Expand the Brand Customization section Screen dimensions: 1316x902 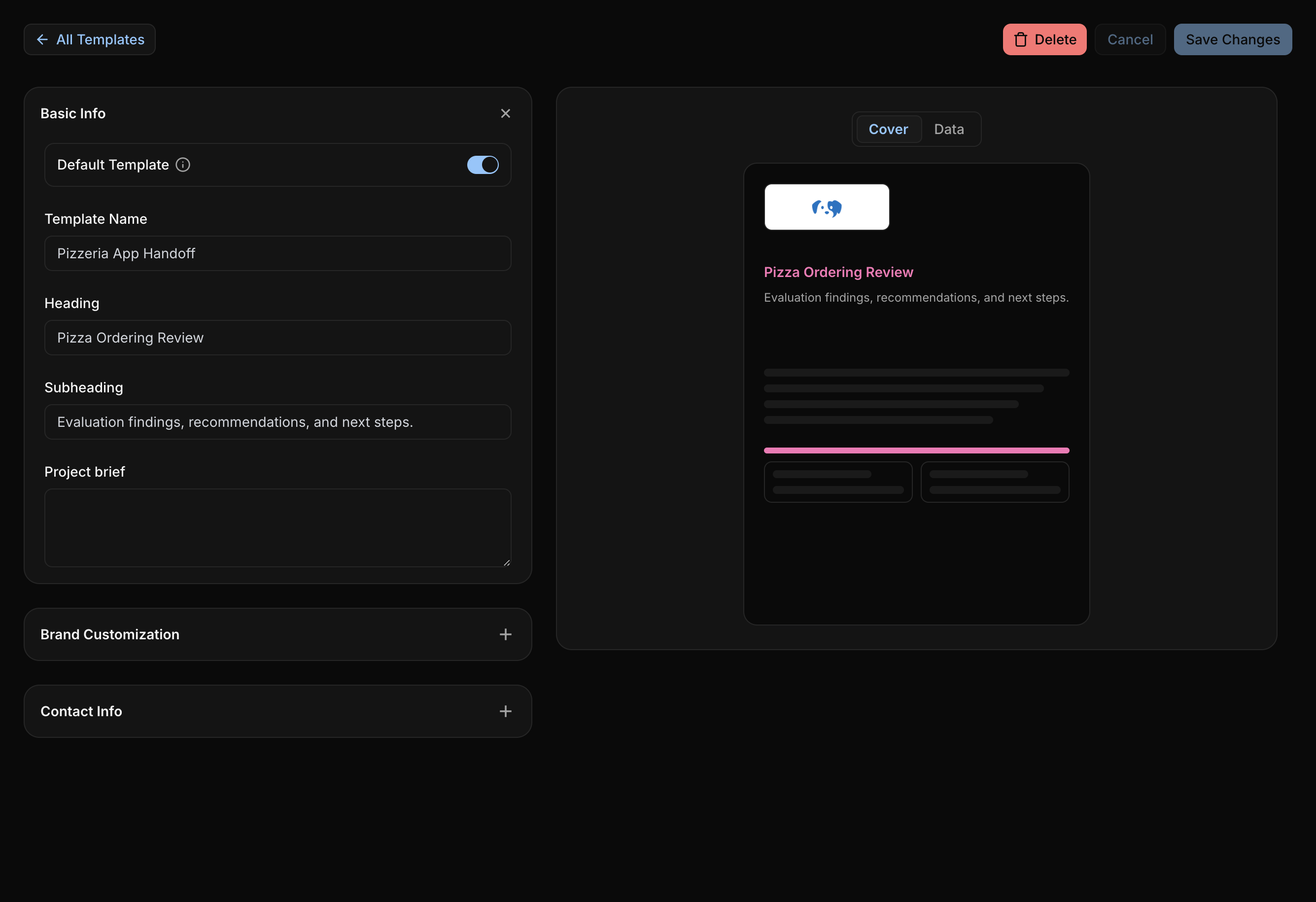tap(277, 634)
